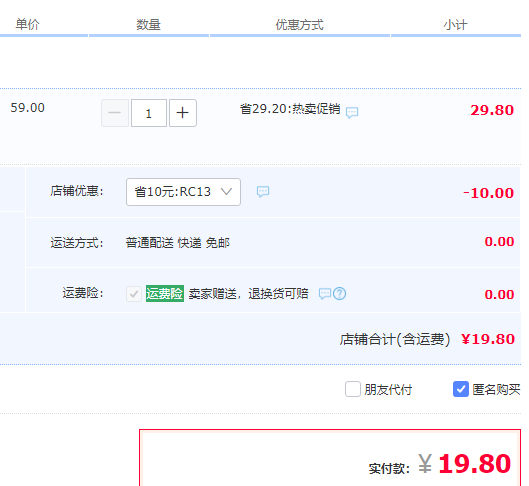Open the 省10元:RC13 store discount dropdown
Screen dimensions: 529x486
[x=183, y=192]
